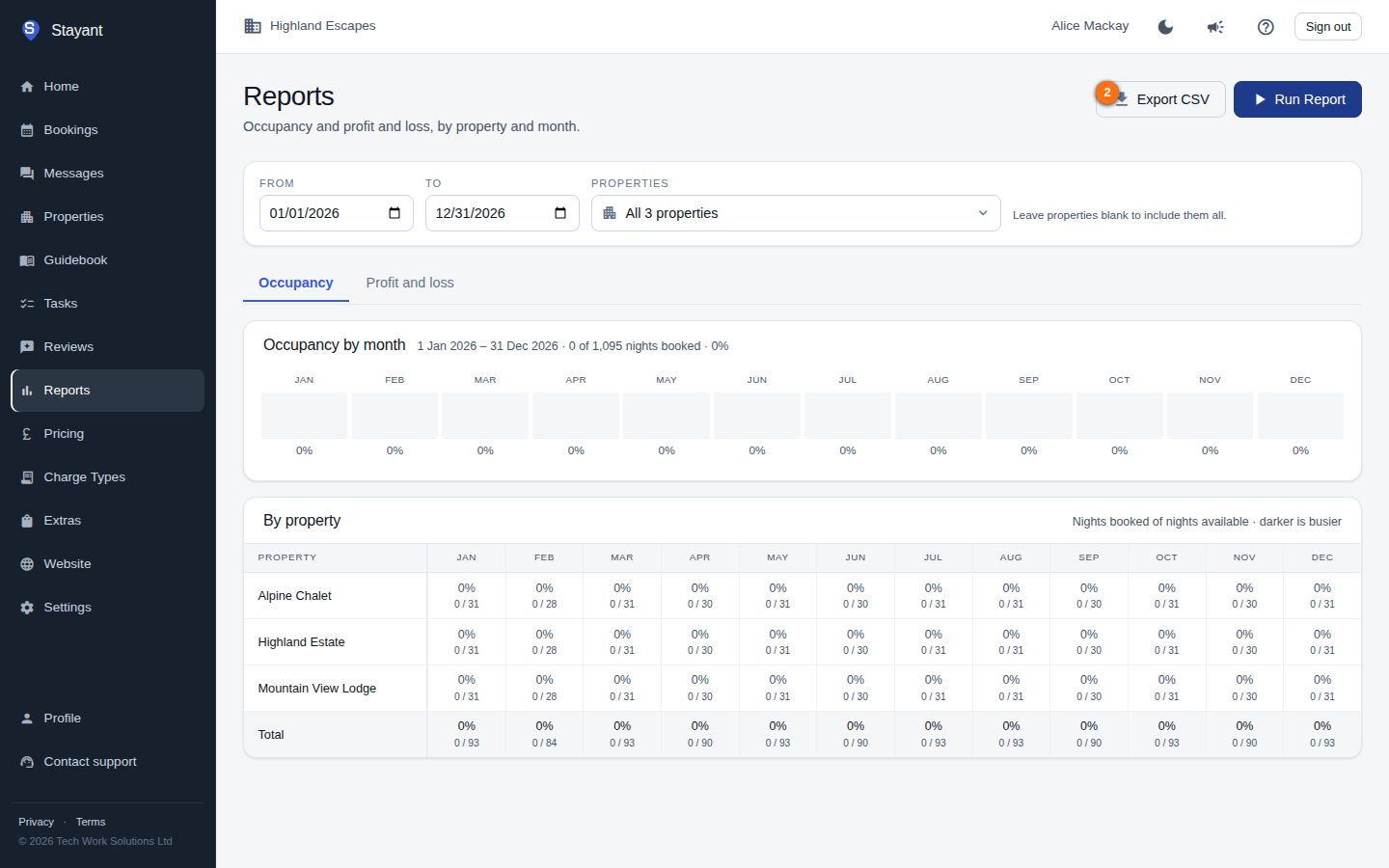This screenshot has width=1389, height=868.
Task: Click the Messages chat icon in sidebar
Action: (27, 174)
